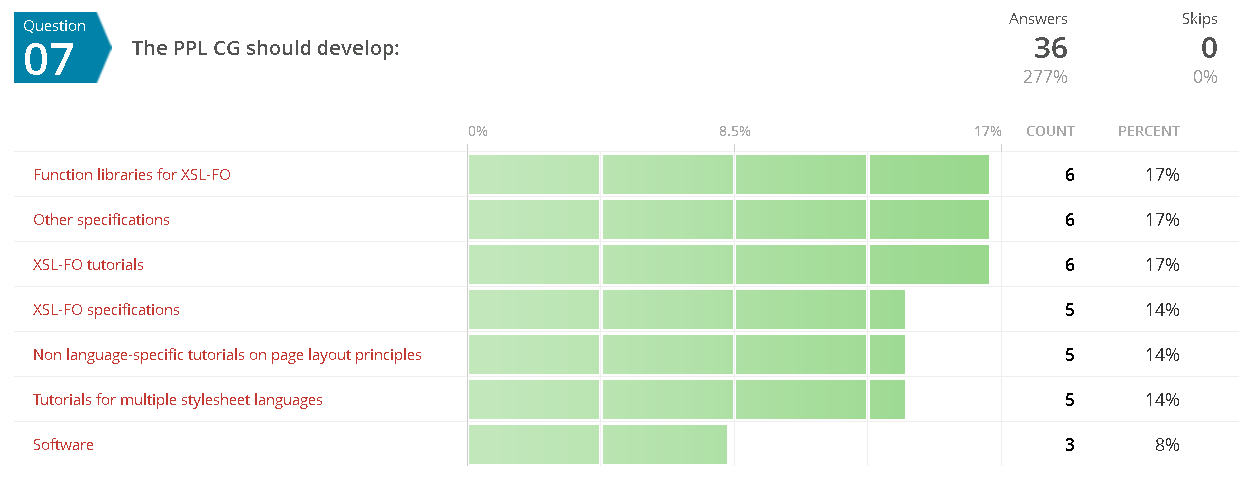This screenshot has width=1247, height=483.
Task: Click the Answers total of 36
Action: (1050, 47)
